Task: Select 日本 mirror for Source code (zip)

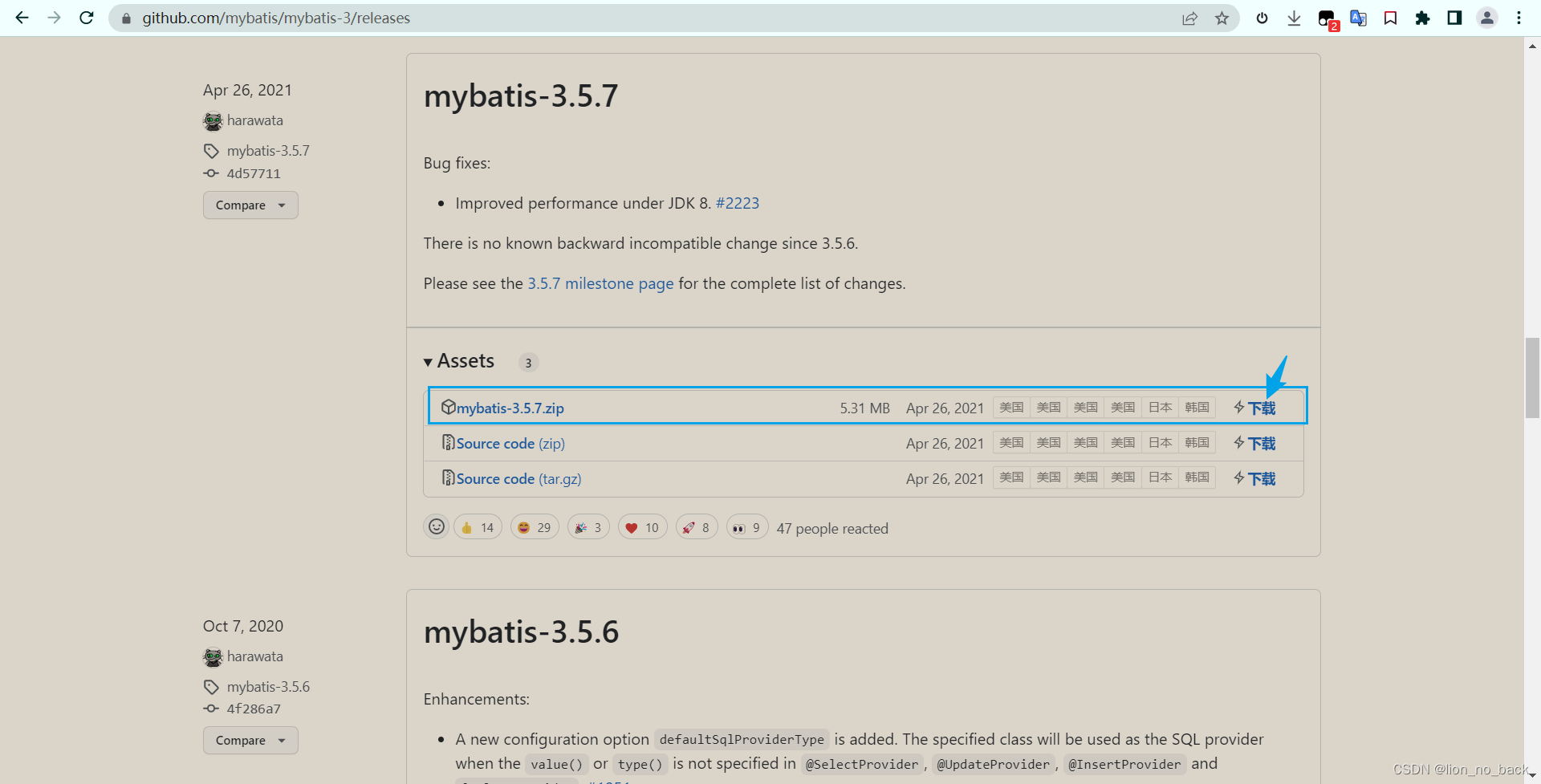Action: pyautogui.click(x=1160, y=443)
